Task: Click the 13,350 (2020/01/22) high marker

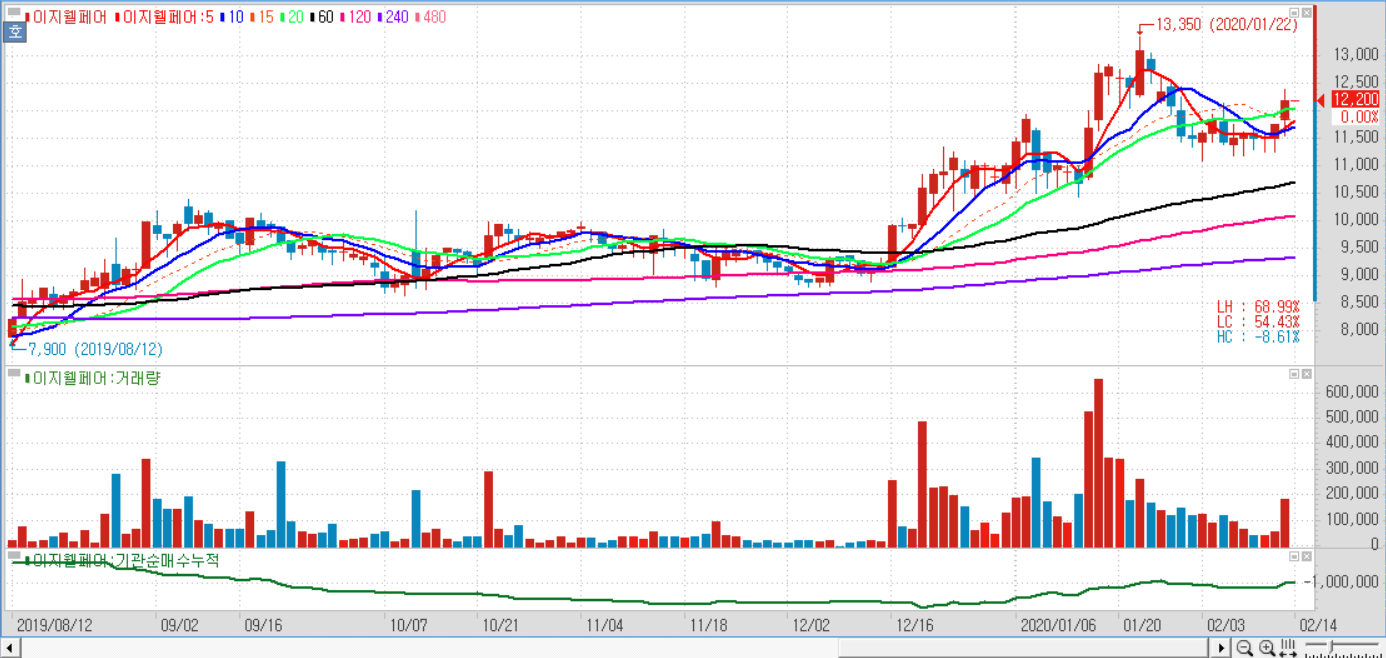Action: click(1226, 25)
